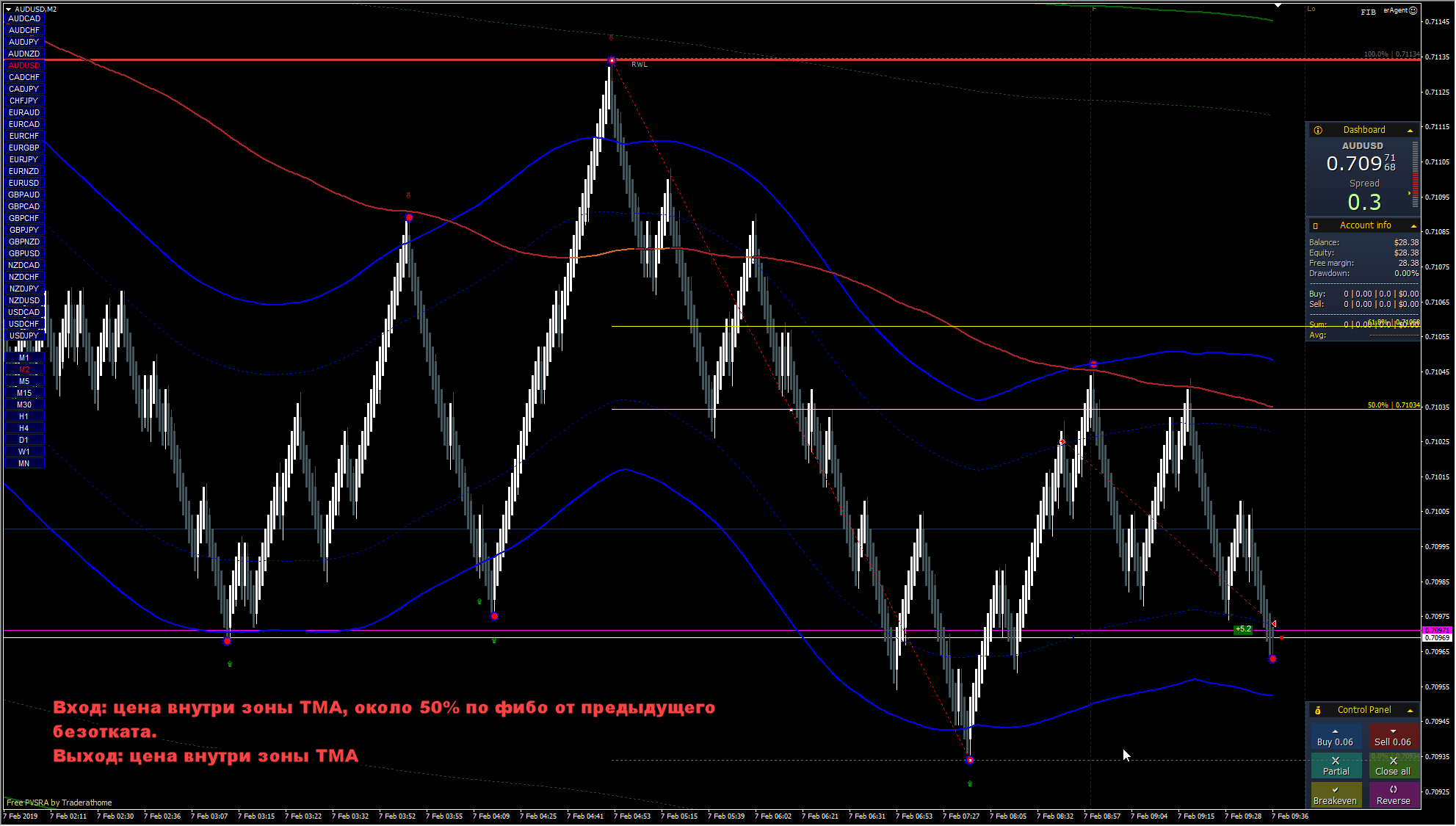Switch chart to AUDCAD symbol
The image size is (1456, 826).
(24, 19)
